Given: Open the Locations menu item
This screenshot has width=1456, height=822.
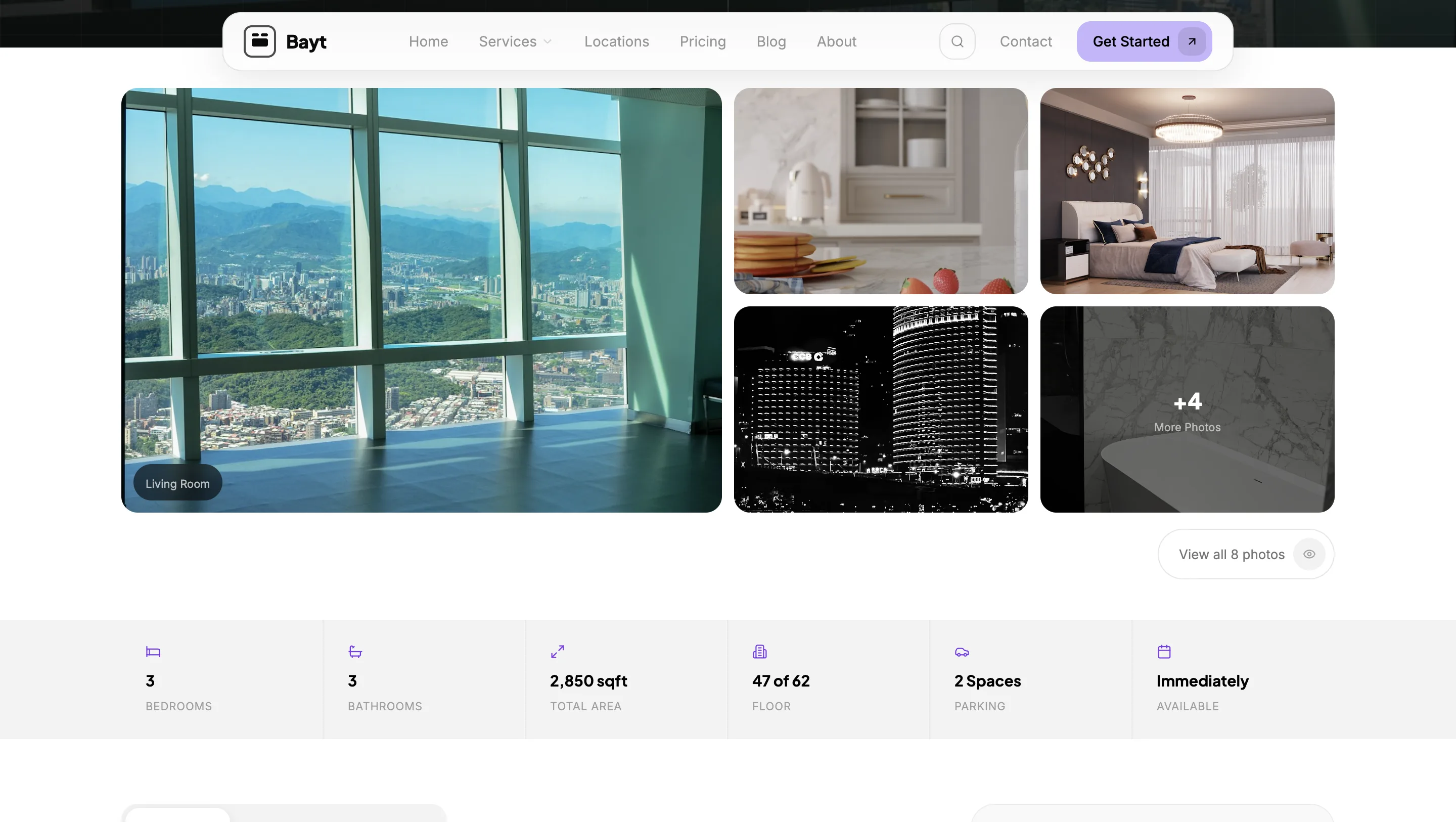Looking at the screenshot, I should pos(617,41).
